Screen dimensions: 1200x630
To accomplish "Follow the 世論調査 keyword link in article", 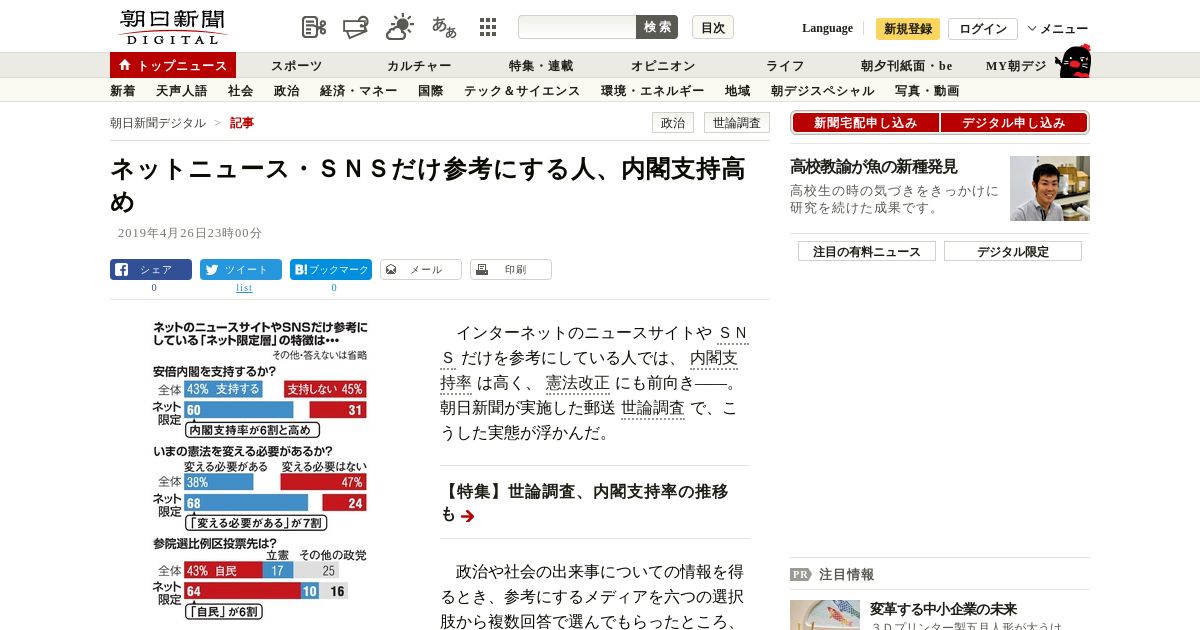I will coord(653,408).
